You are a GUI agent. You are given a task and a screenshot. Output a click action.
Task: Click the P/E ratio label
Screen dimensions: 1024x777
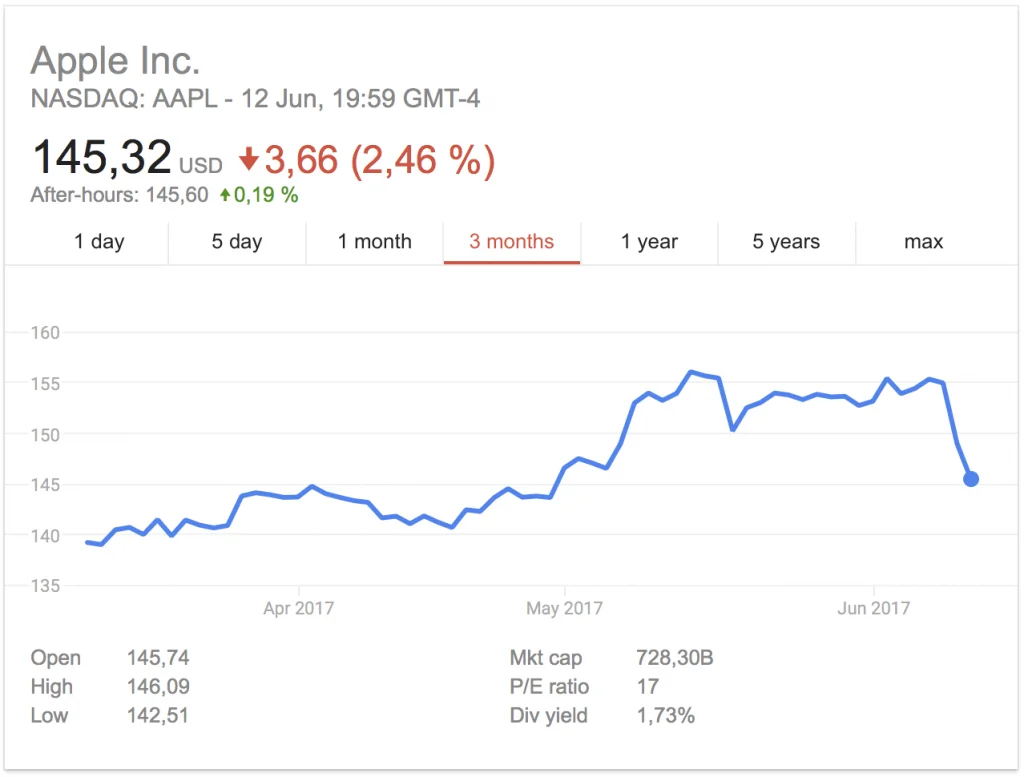click(549, 687)
